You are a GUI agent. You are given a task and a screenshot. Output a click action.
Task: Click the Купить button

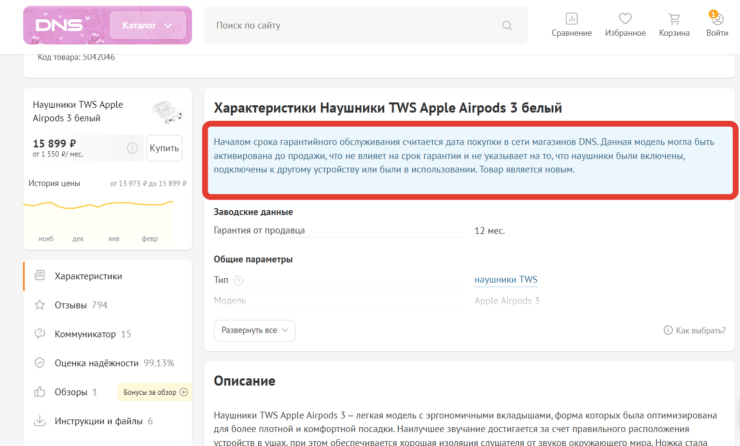coord(164,148)
